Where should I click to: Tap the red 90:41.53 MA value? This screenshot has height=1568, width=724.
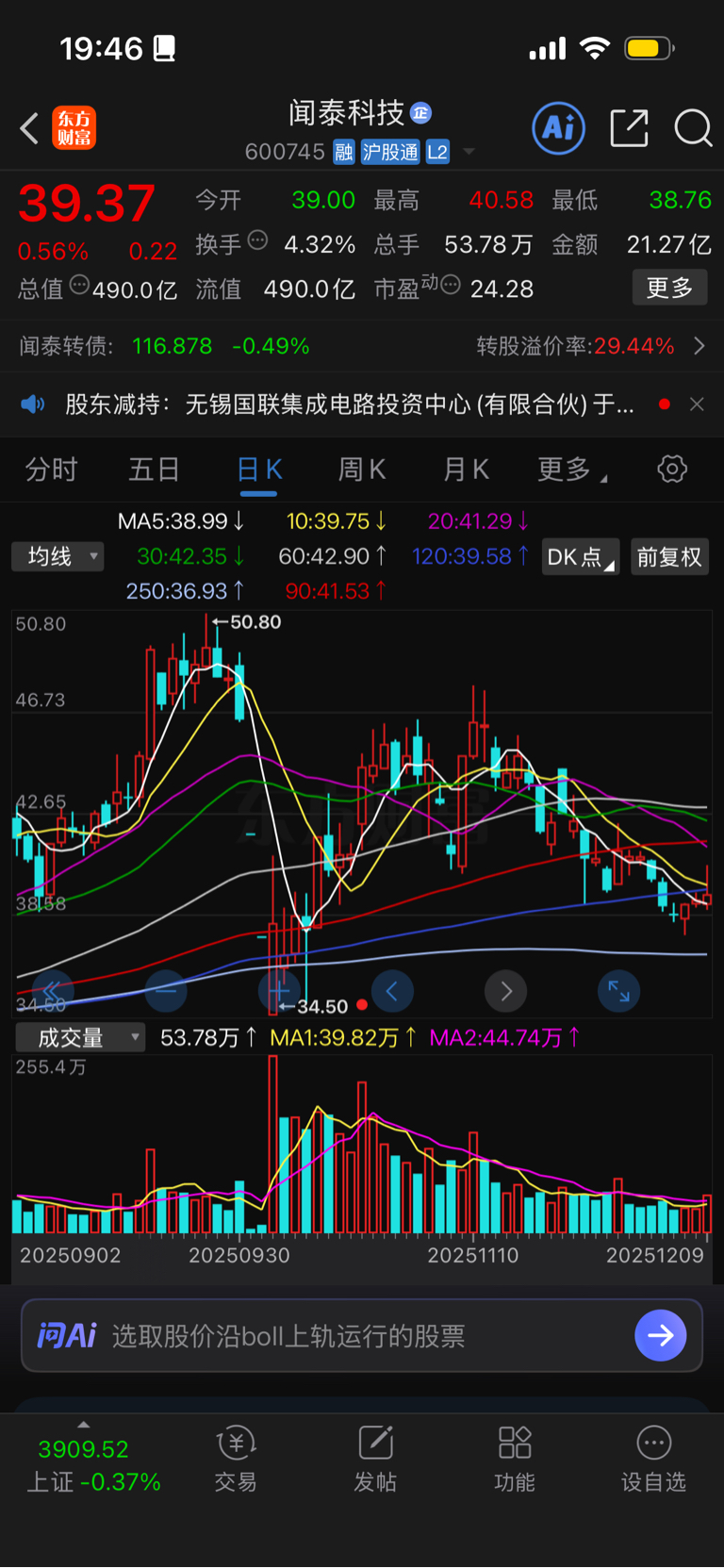click(x=336, y=591)
